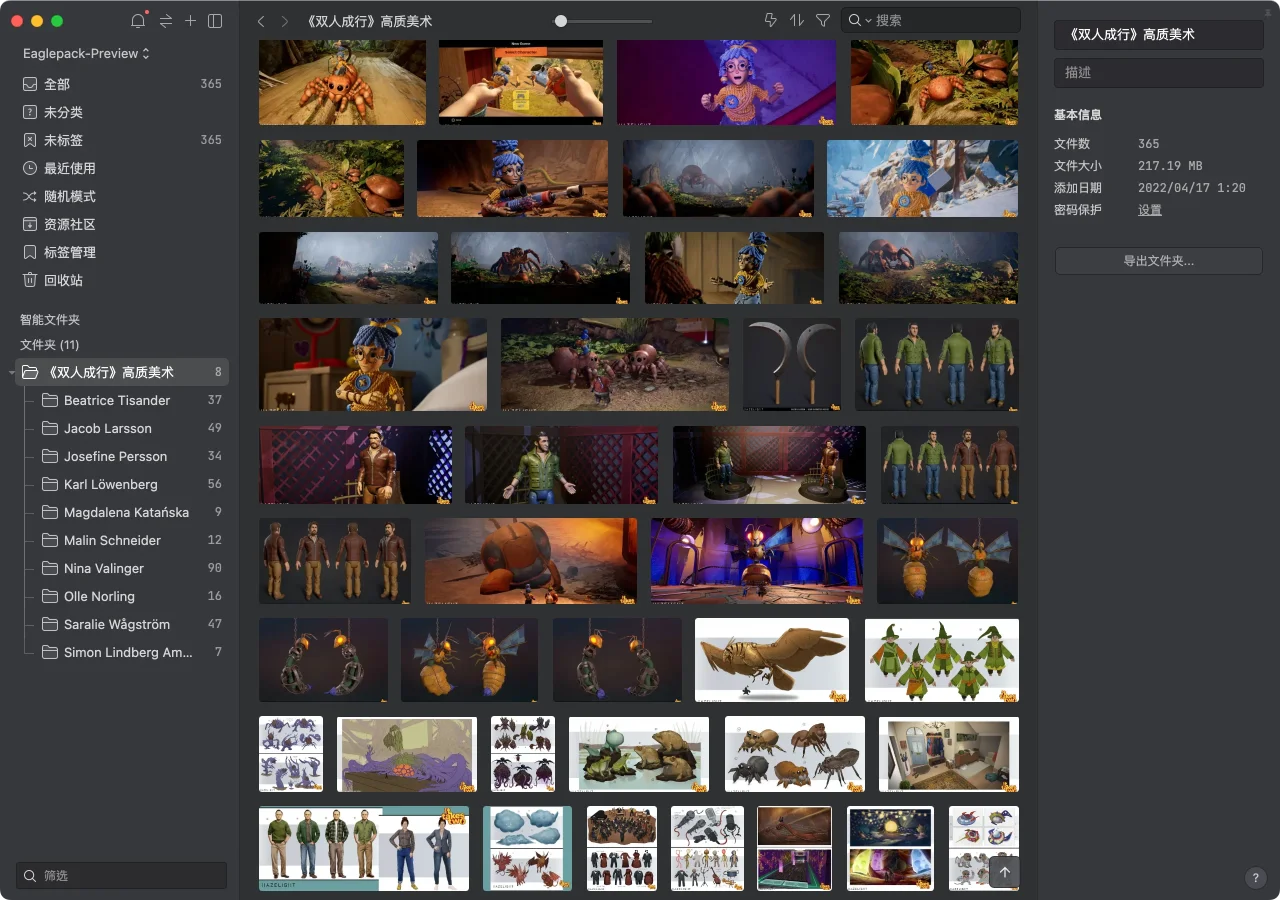The width and height of the screenshot is (1280, 900).
Task: Click the 文件夹 (11) section header
Action: click(x=50, y=345)
